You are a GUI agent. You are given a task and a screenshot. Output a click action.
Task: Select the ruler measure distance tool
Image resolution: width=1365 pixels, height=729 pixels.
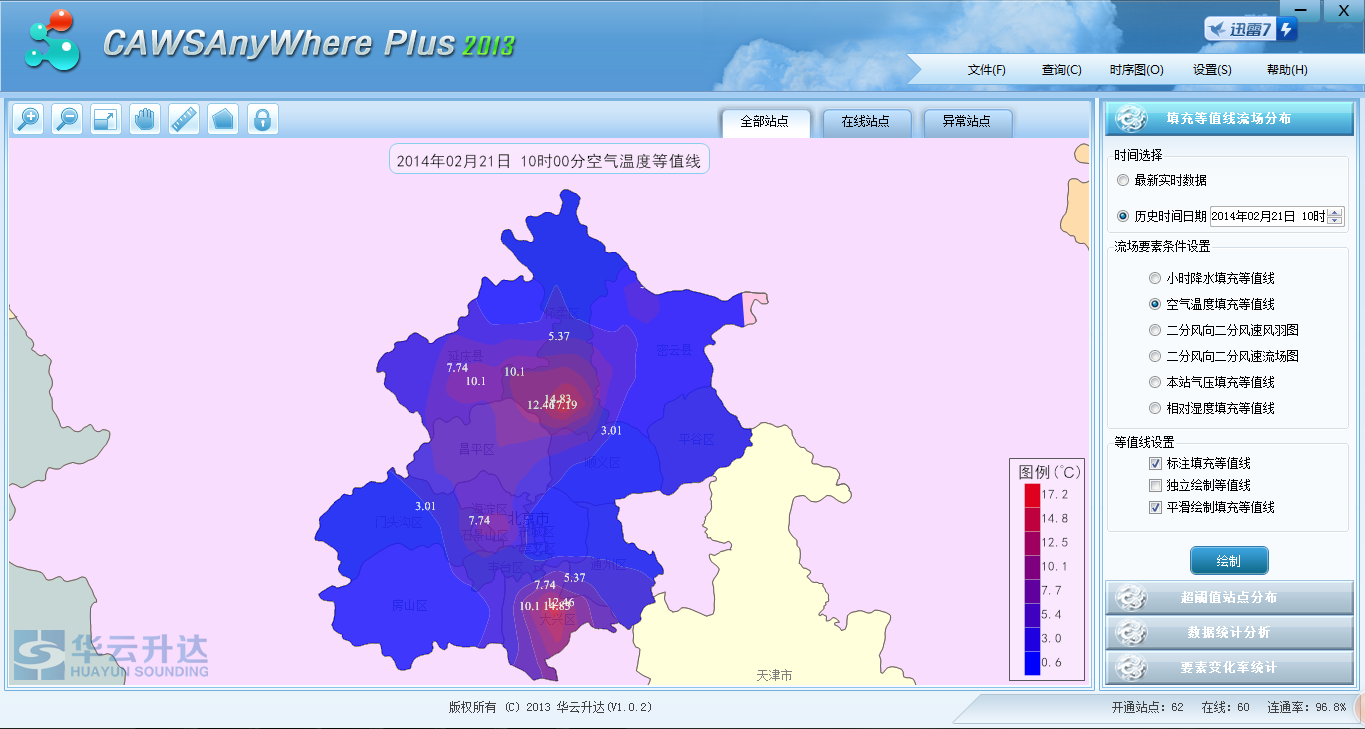184,119
